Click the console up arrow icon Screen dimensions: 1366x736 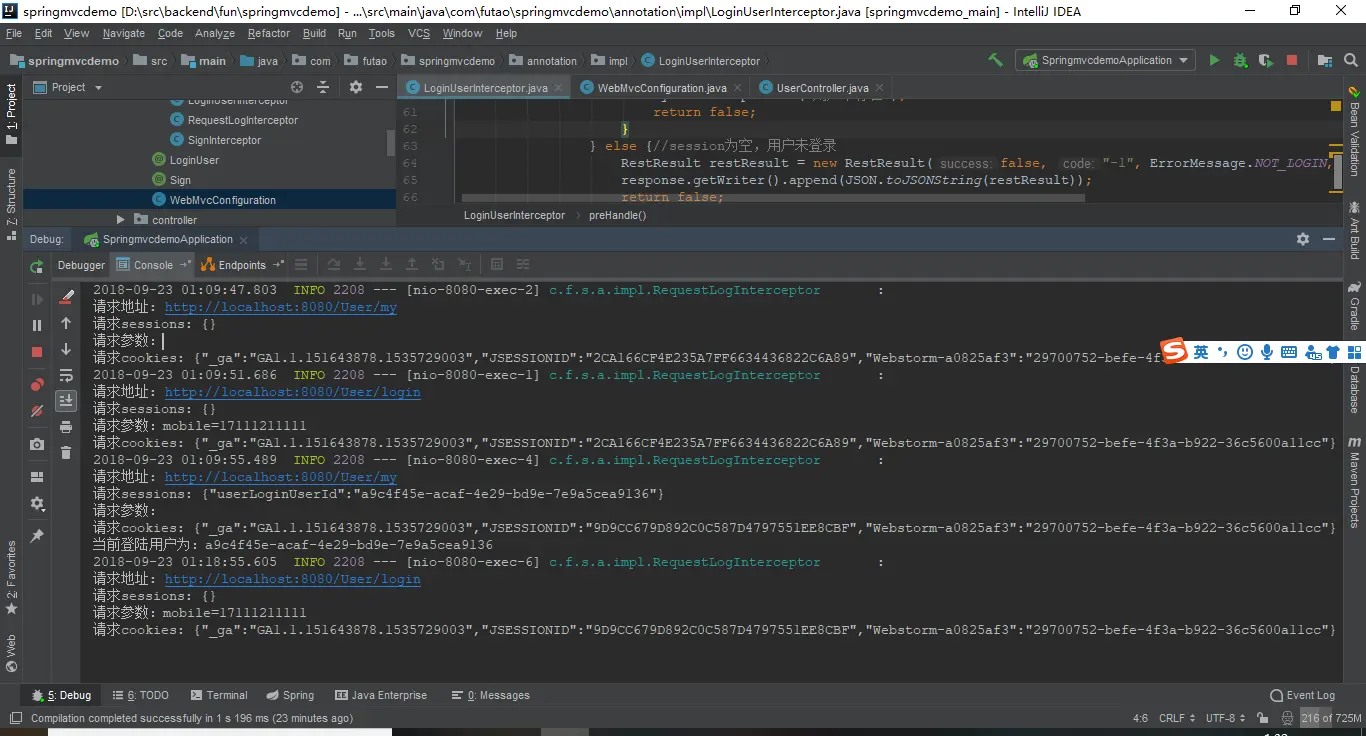pyautogui.click(x=66, y=323)
